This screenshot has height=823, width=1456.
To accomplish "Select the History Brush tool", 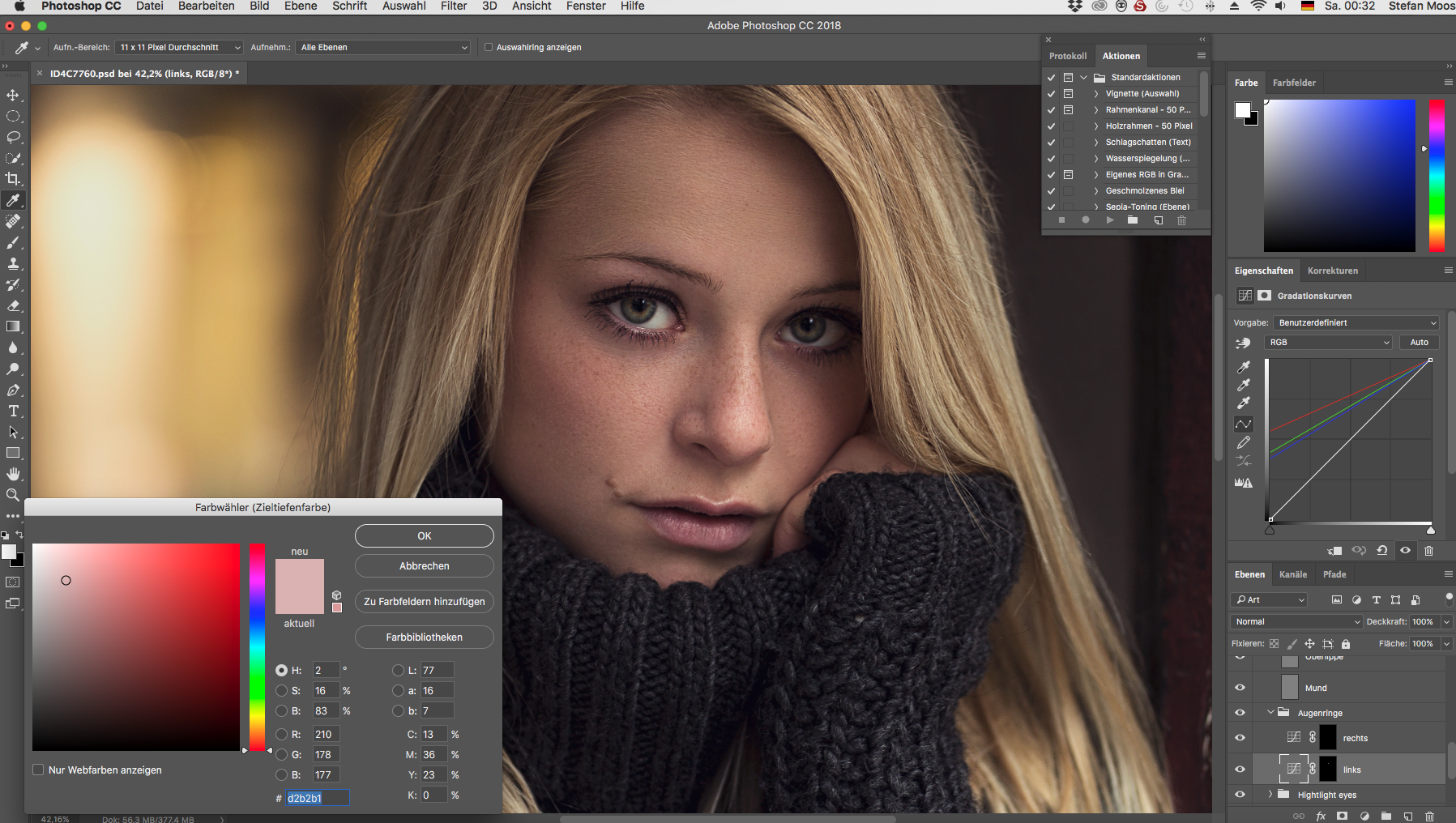I will pos(13,284).
